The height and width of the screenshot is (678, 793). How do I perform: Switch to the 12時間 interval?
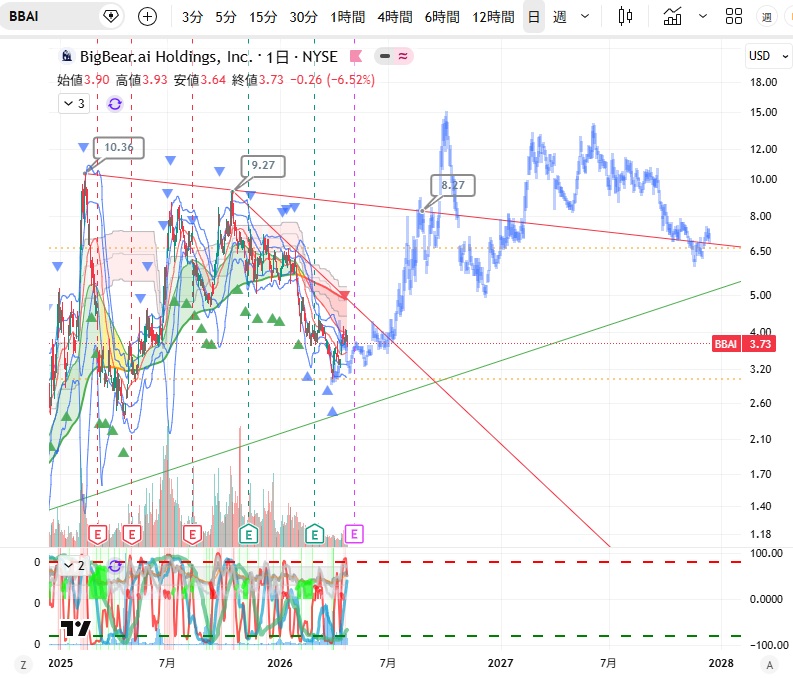(493, 17)
